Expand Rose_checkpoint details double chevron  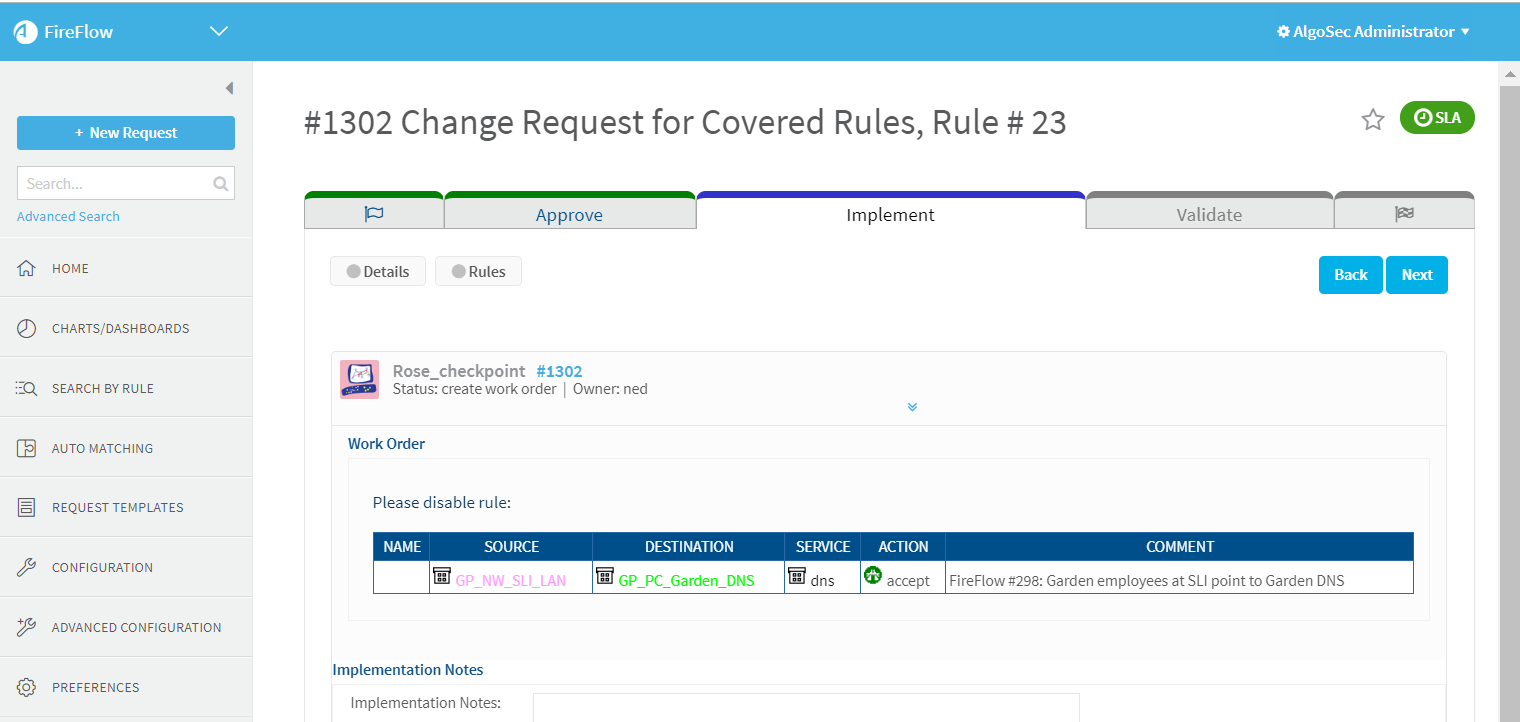[912, 407]
